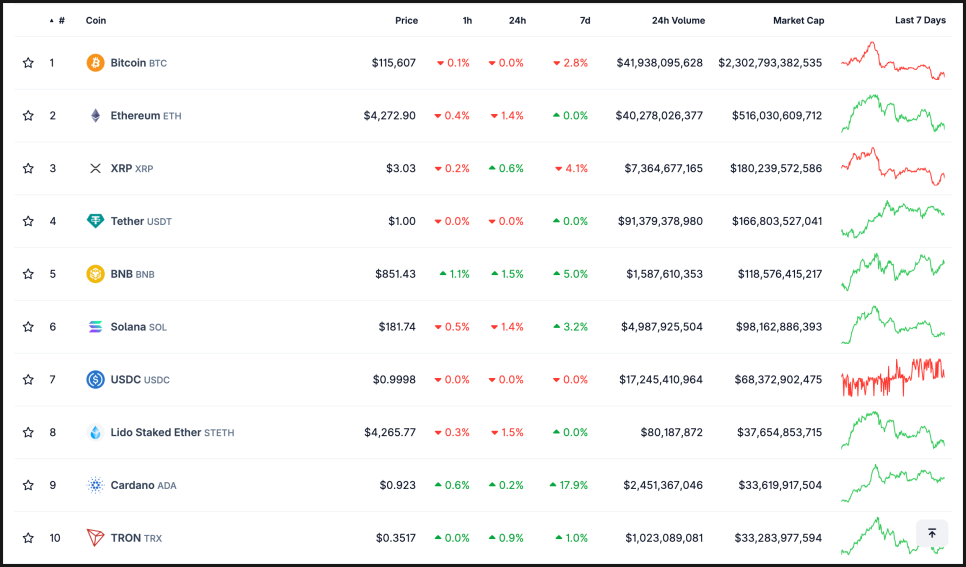This screenshot has height=567, width=966.
Task: Open the USDC coin name link
Action: [x=140, y=380]
